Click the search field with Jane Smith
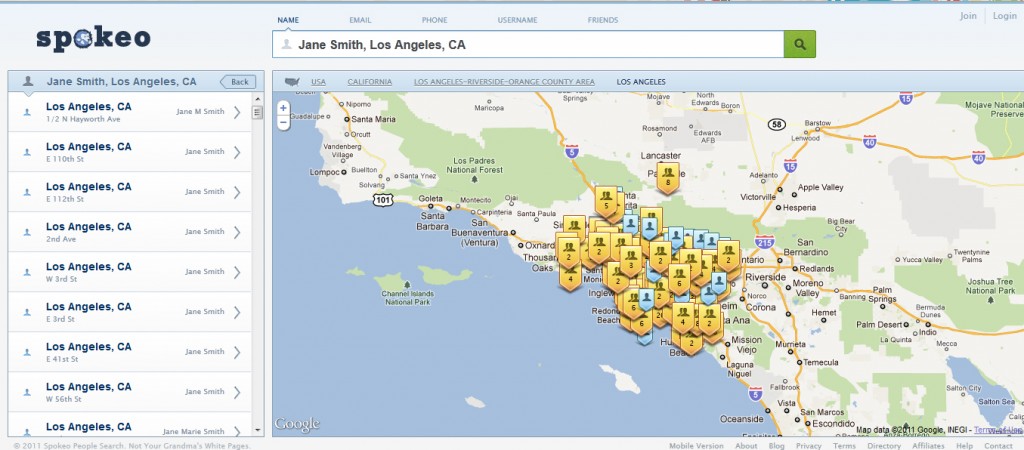The width and height of the screenshot is (1024, 450). point(528,44)
